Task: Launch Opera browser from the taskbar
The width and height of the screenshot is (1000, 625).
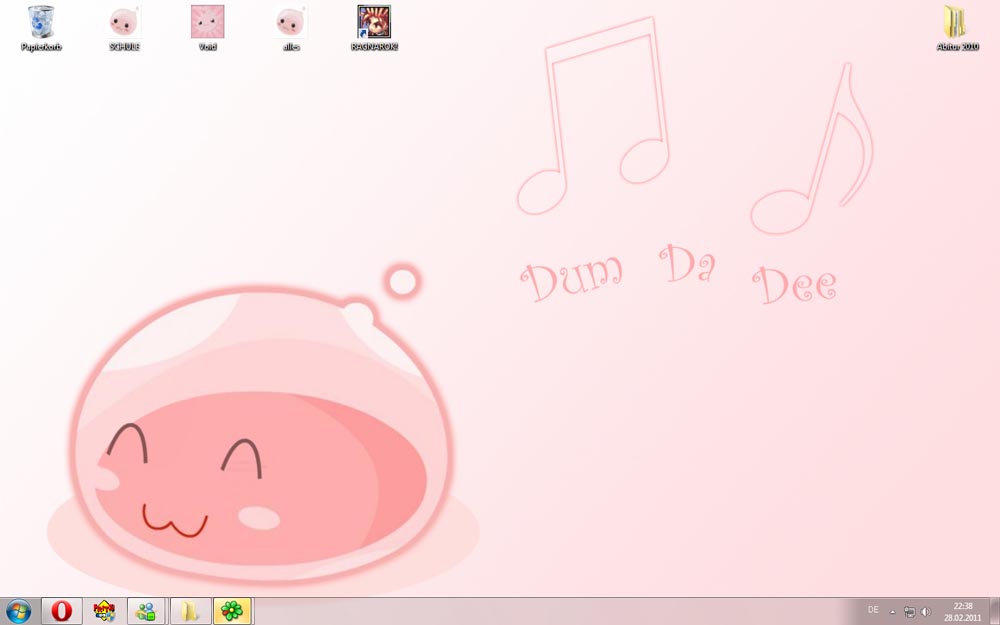Action: coord(61,611)
